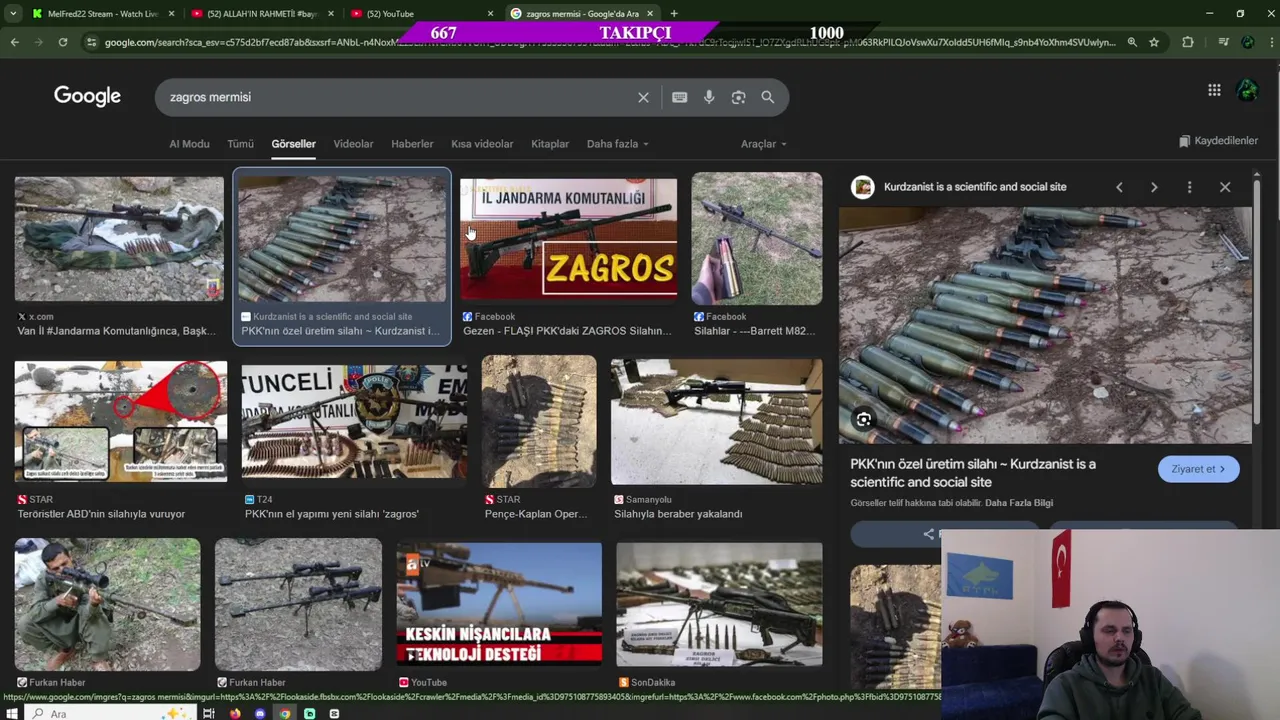Open the Google account avatar menu

[1247, 90]
